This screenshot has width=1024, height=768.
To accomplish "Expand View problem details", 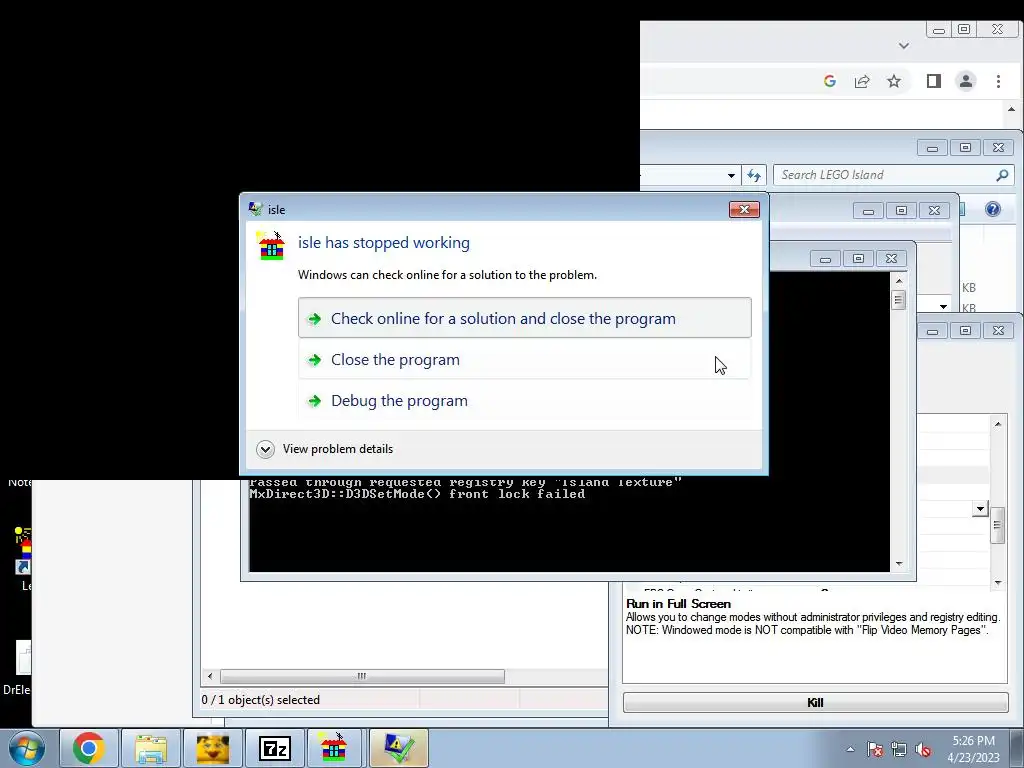I will click(325, 449).
